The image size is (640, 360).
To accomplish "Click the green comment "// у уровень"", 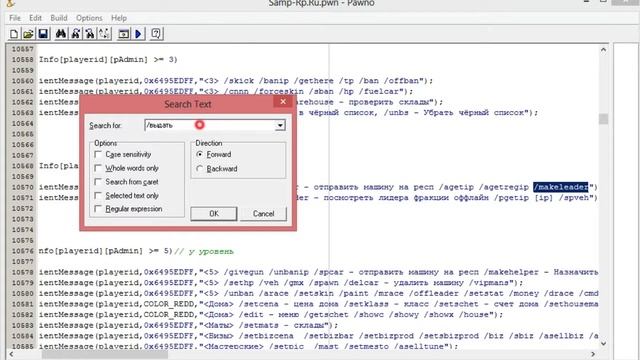I will coord(204,251).
